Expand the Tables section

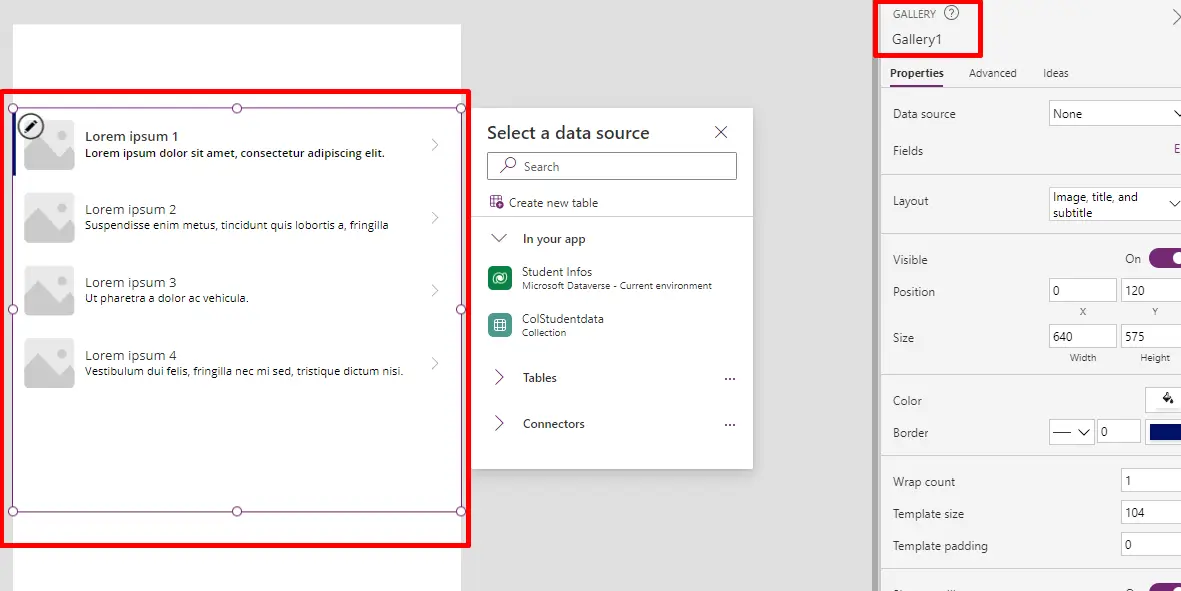(x=499, y=377)
